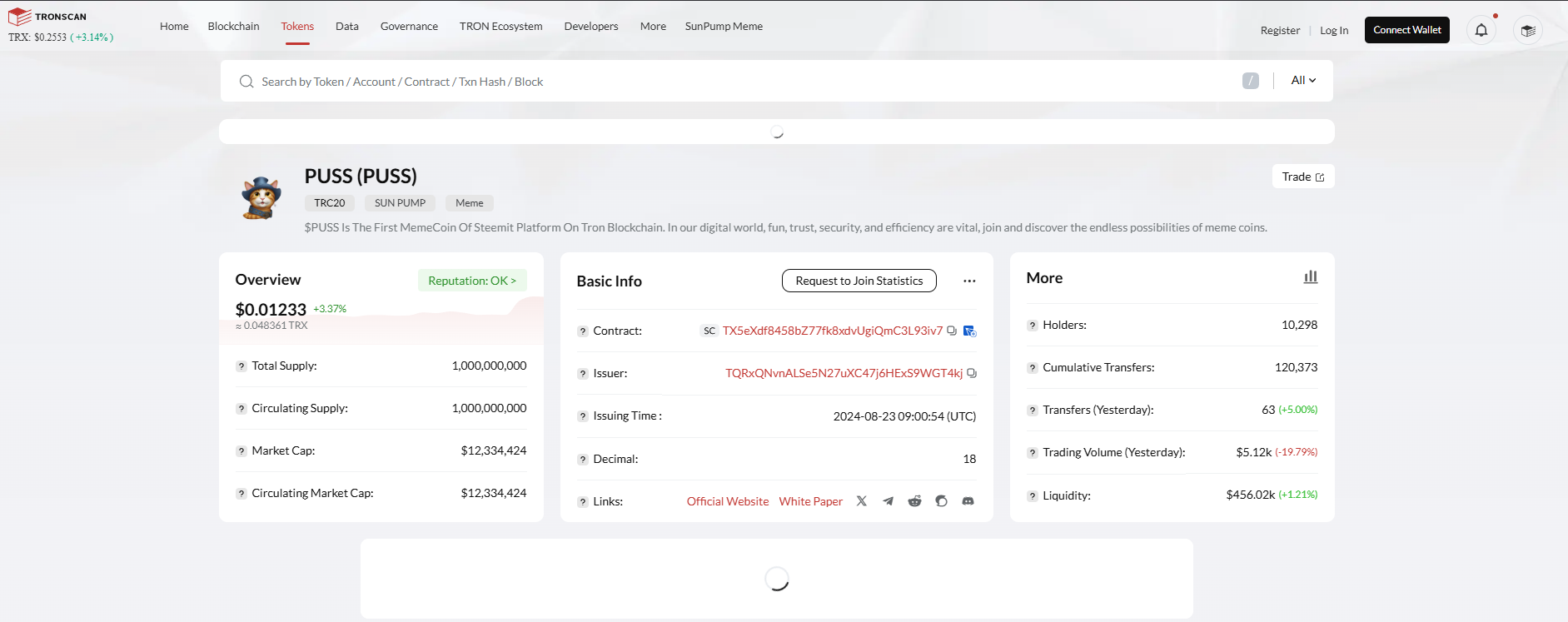Image resolution: width=1568 pixels, height=622 pixels.
Task: Open the More menu in navigation bar
Action: (653, 26)
